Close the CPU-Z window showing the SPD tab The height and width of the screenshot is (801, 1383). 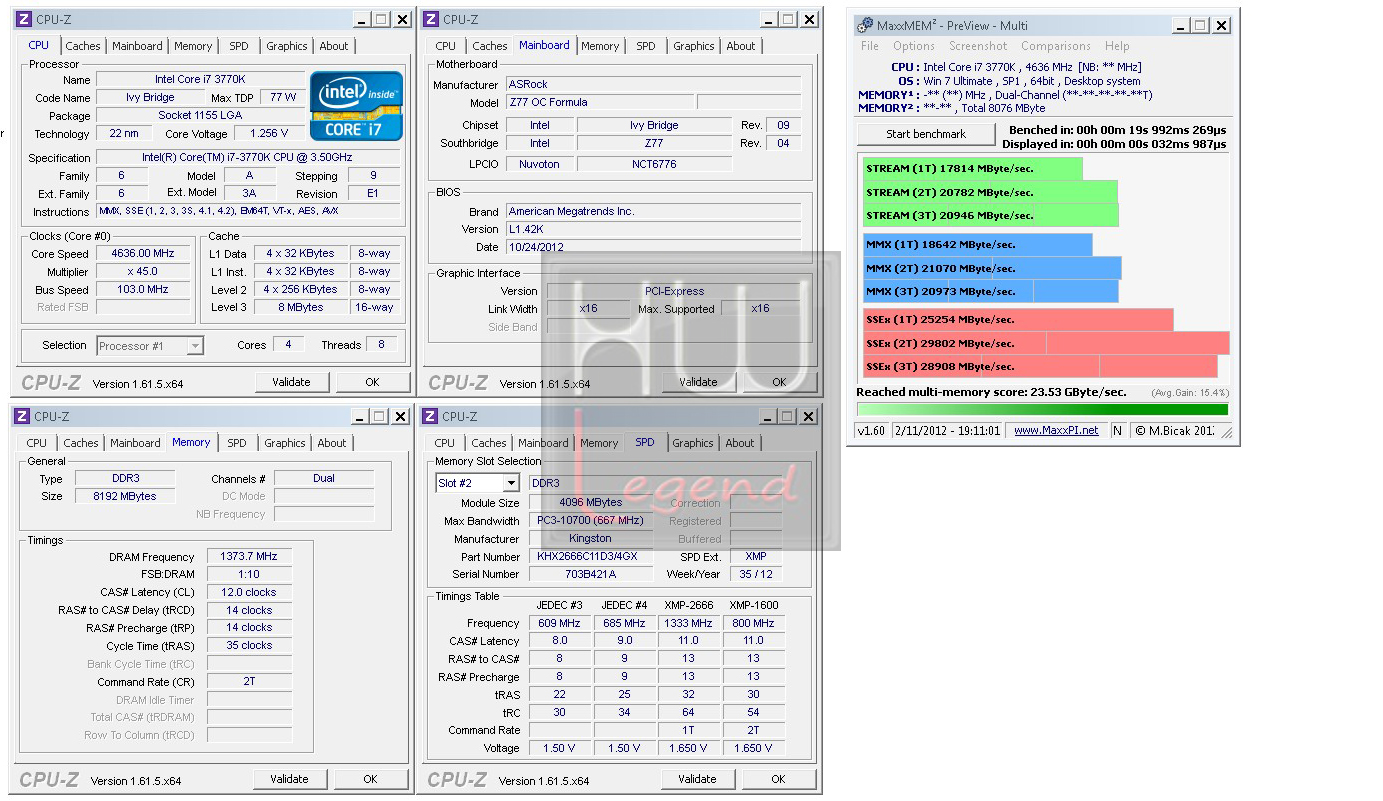(x=808, y=416)
